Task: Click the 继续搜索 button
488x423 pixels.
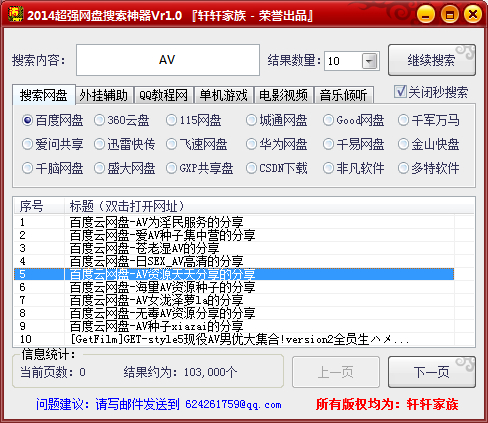Action: 432,60
